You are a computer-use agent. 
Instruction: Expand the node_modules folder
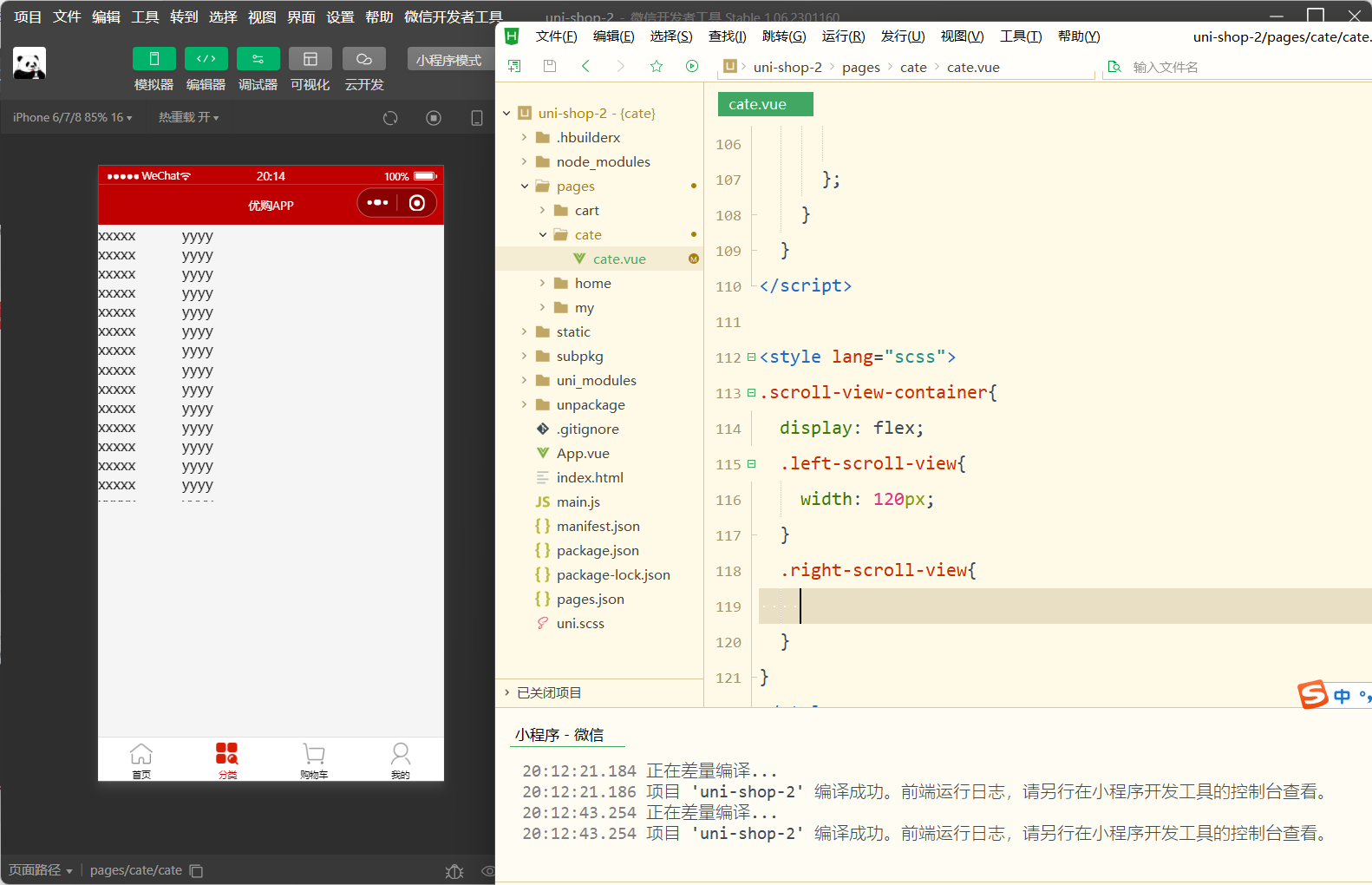(524, 161)
